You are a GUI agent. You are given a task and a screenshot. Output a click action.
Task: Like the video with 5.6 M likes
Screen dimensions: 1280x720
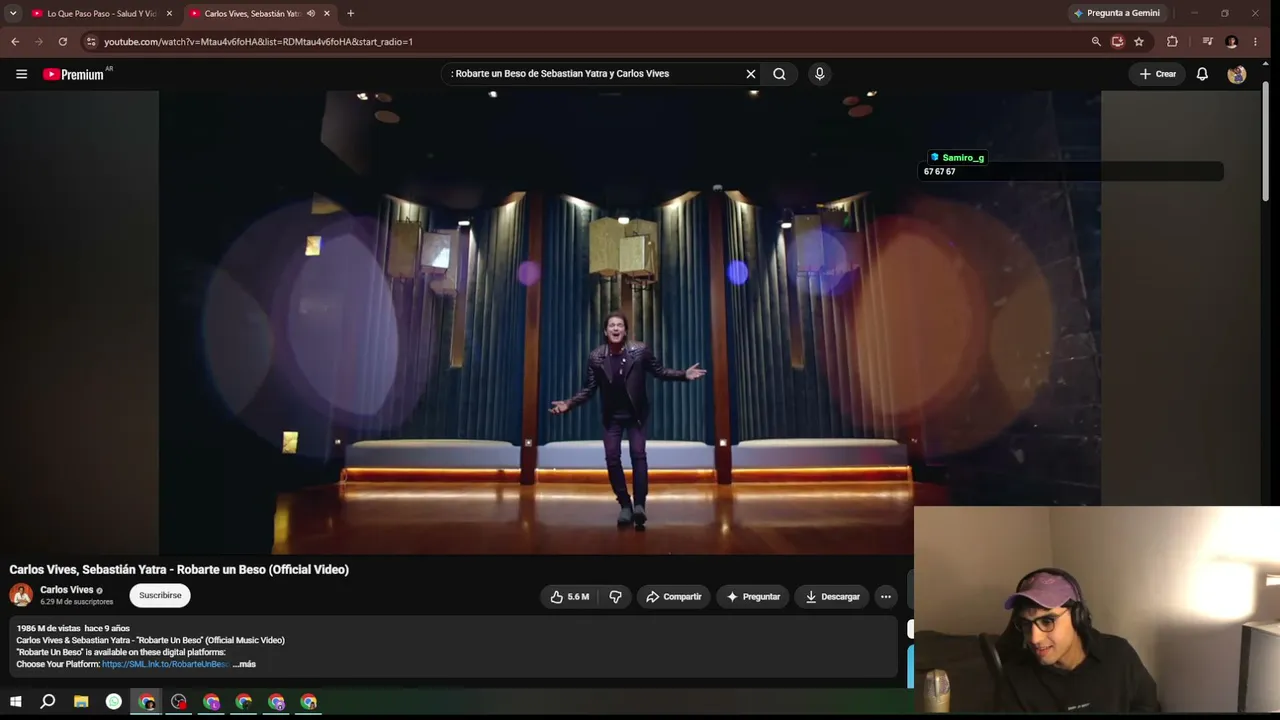tap(569, 597)
